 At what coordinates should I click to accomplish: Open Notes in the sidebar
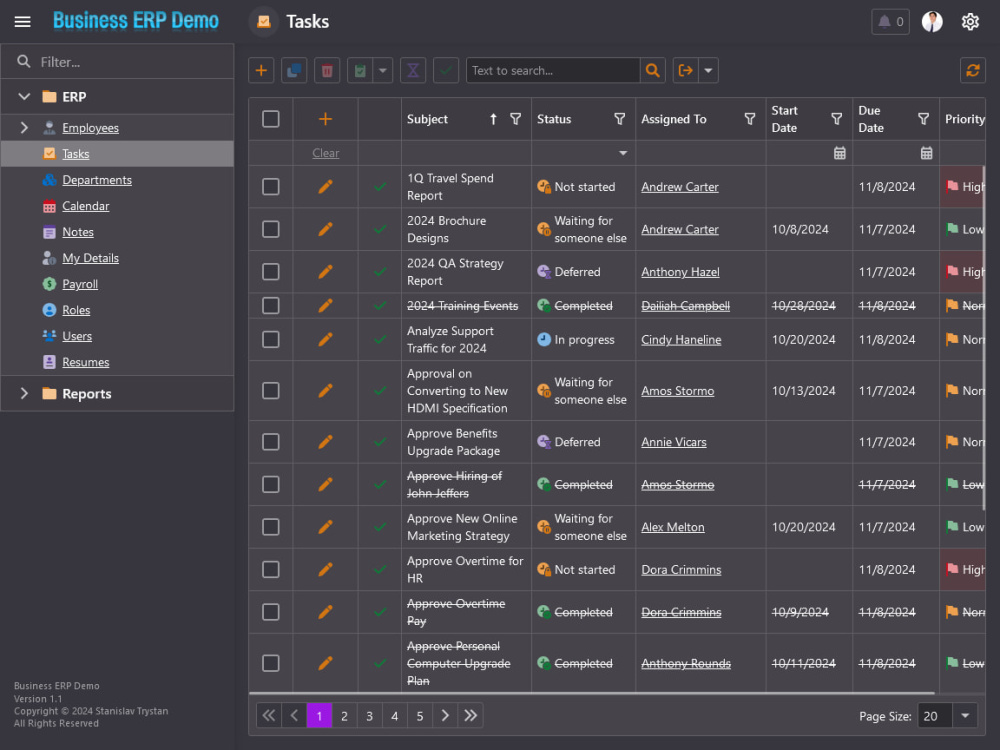78,232
